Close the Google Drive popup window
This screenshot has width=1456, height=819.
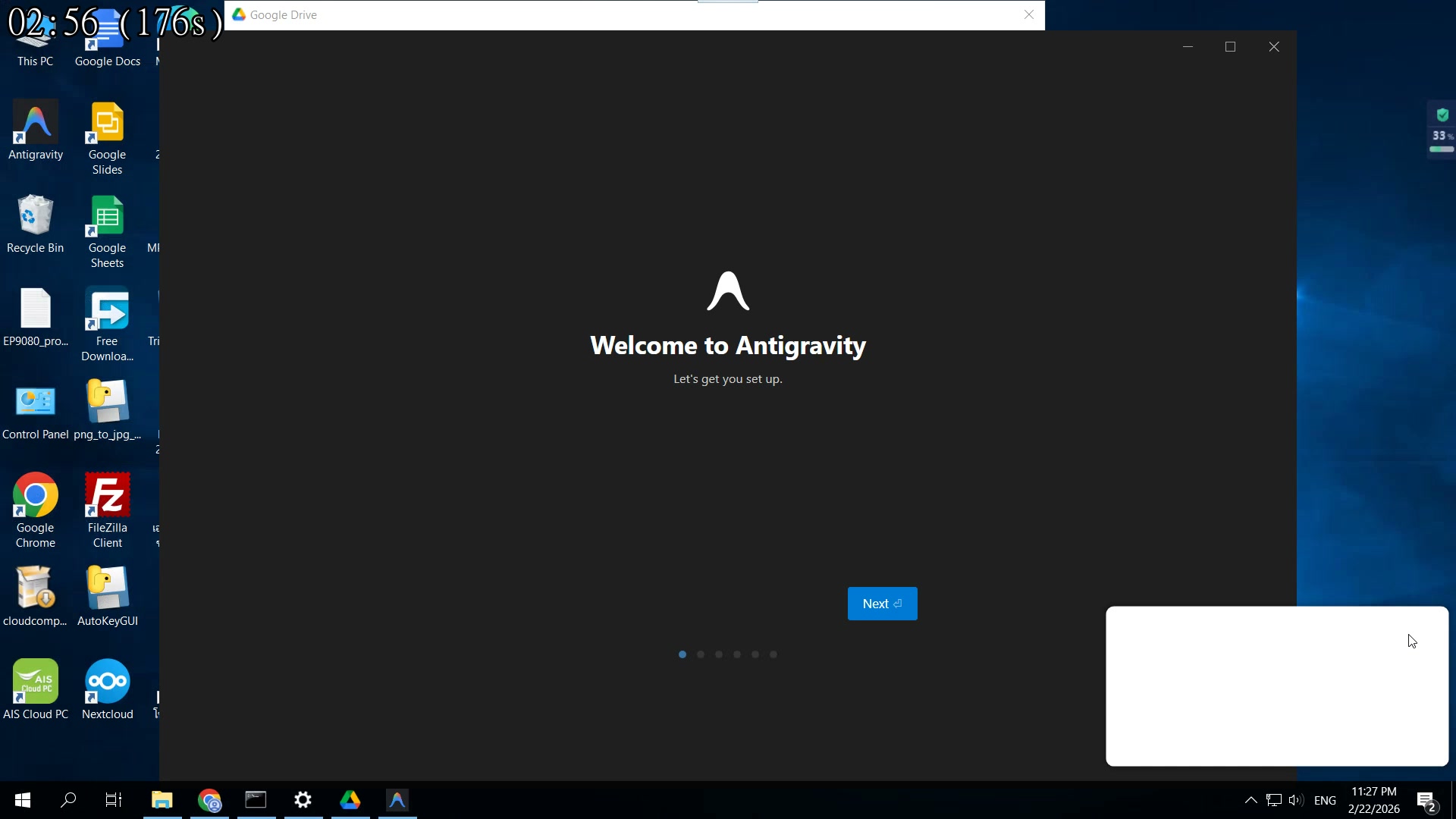pyautogui.click(x=1029, y=14)
